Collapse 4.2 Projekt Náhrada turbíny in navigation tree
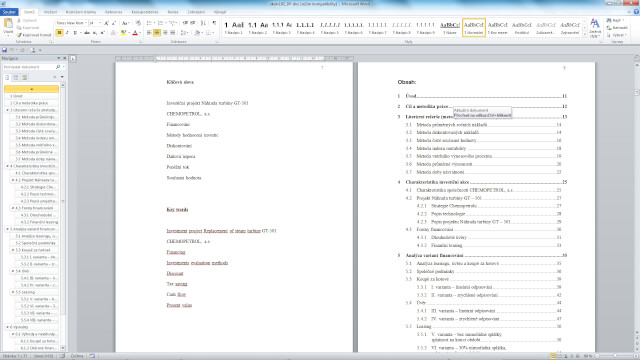The width and height of the screenshot is (640, 360). (x=13, y=180)
